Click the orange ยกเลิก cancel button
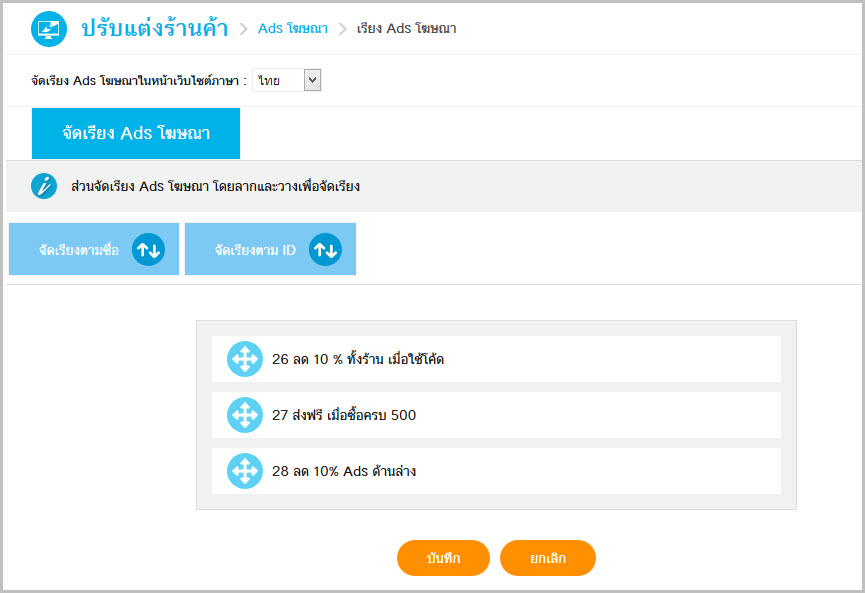Viewport: 865px width, 593px height. (x=548, y=558)
